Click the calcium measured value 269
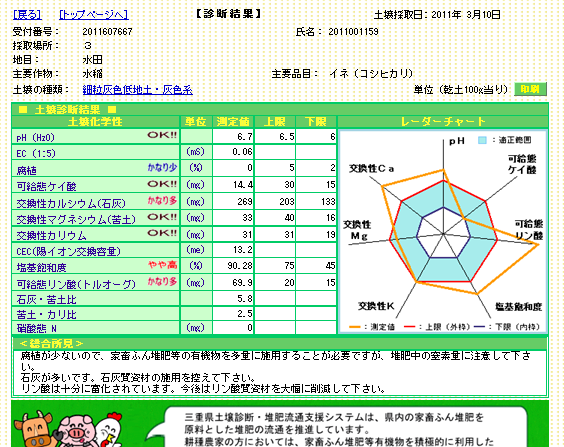The height and width of the screenshot is (447, 564). (x=245, y=201)
